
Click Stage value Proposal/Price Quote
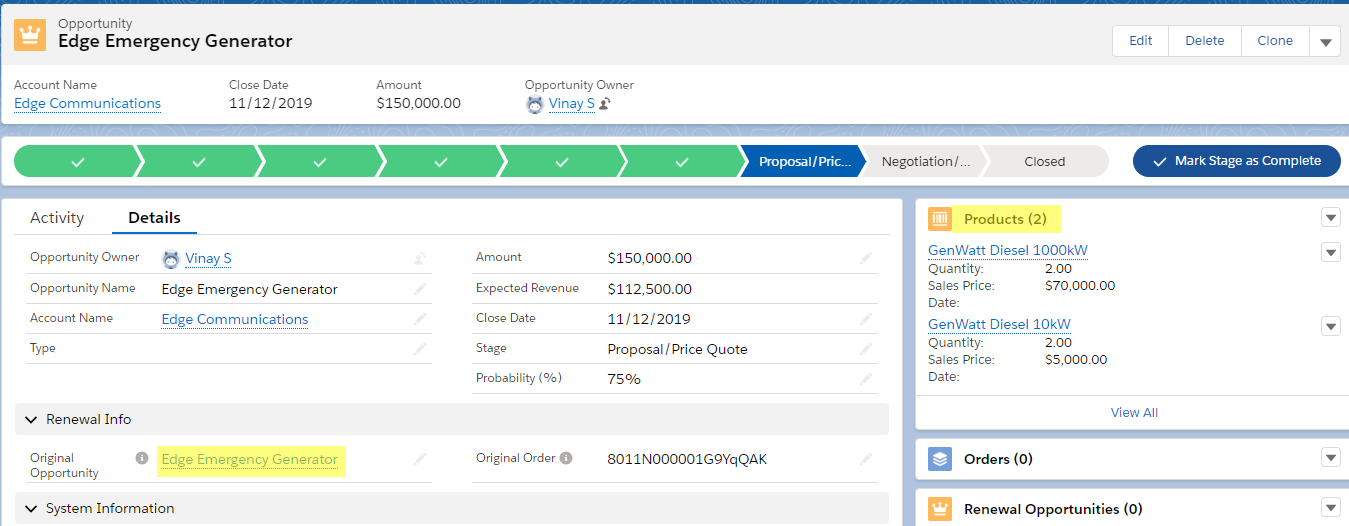coord(677,350)
